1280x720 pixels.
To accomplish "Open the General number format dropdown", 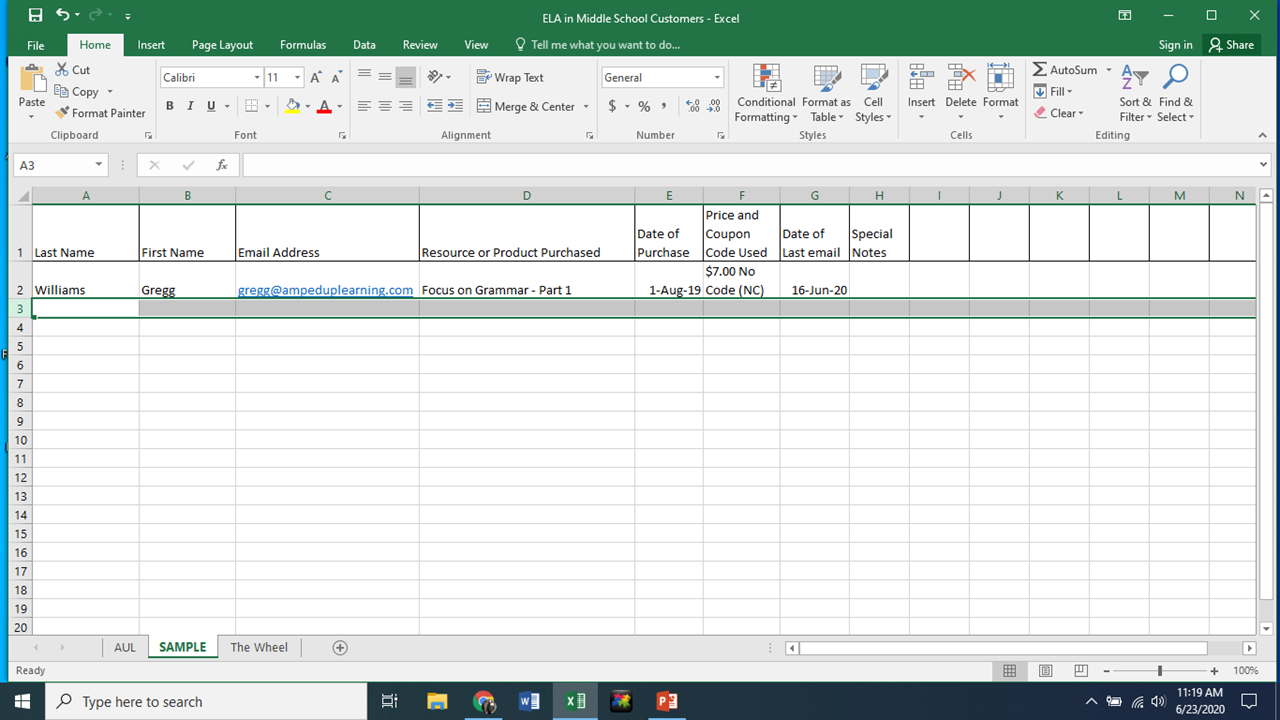I will pyautogui.click(x=717, y=77).
